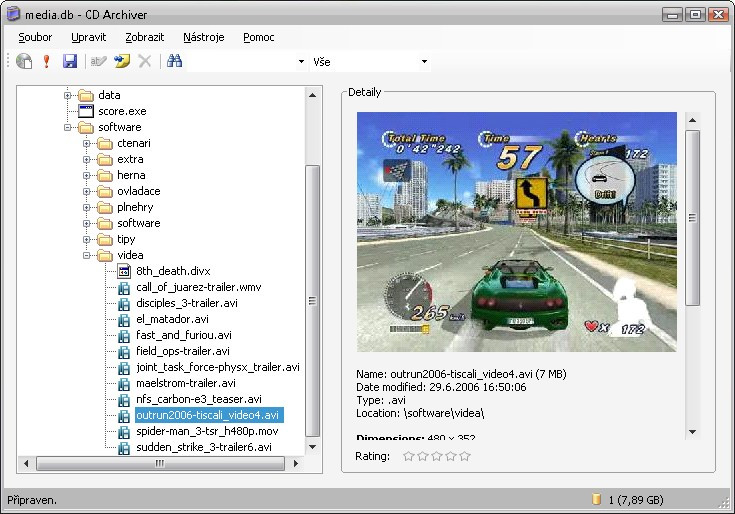
Task: Click the field_ops-trailer.avi video icon
Action: click(x=124, y=351)
